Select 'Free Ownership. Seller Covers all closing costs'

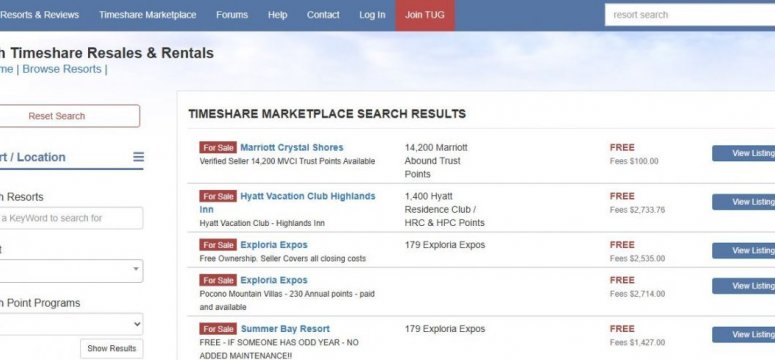coord(283,259)
